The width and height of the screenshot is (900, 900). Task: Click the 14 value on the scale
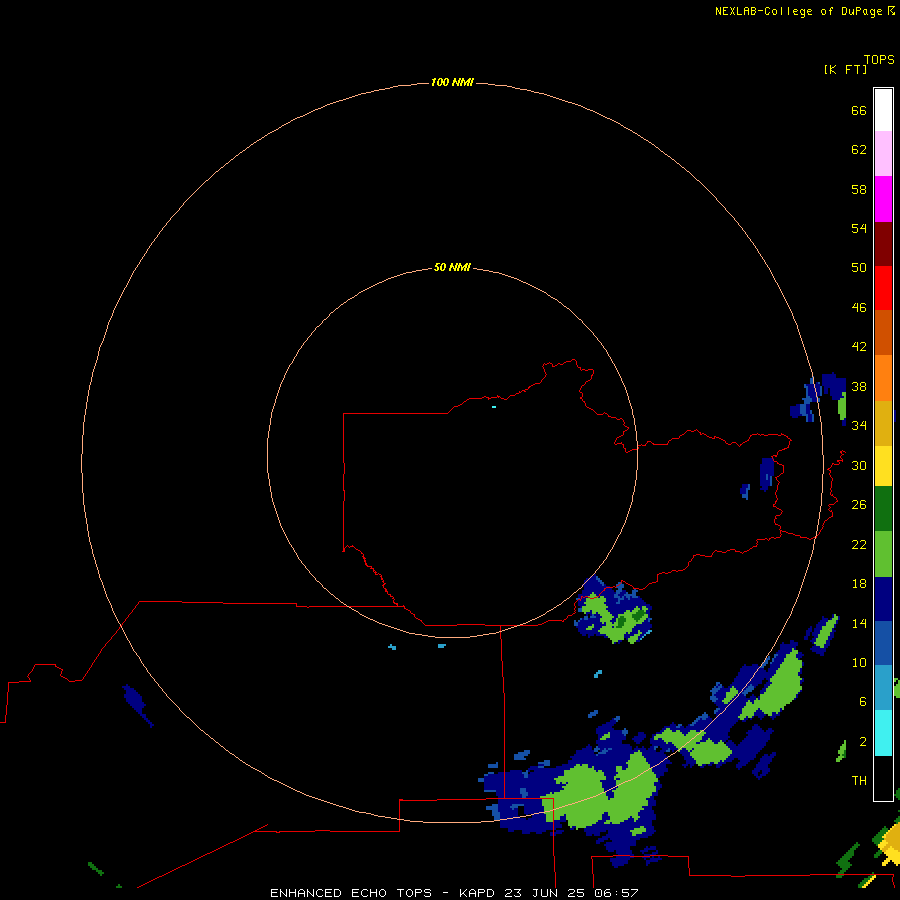[859, 623]
